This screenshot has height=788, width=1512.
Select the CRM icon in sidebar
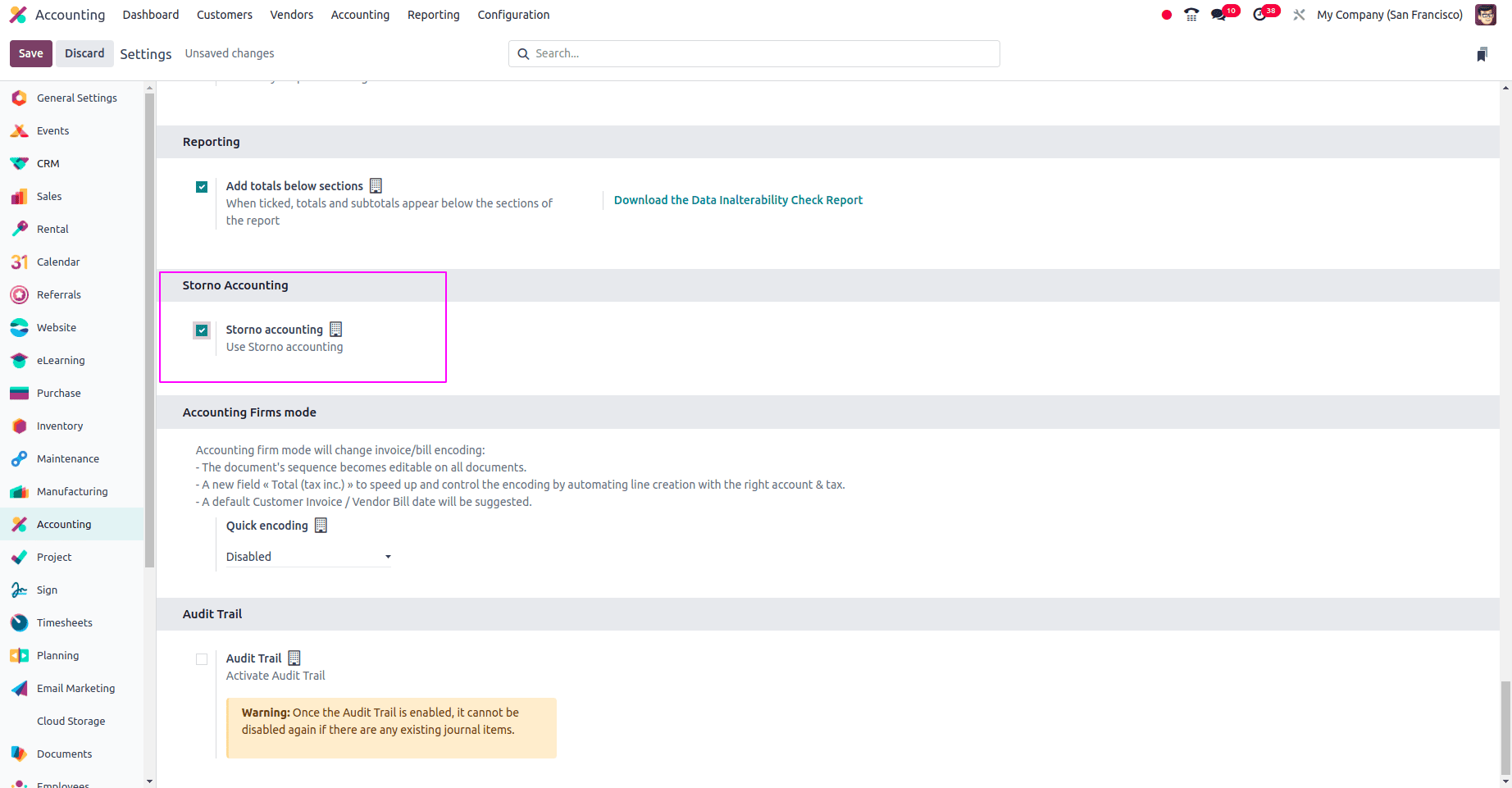[x=19, y=163]
